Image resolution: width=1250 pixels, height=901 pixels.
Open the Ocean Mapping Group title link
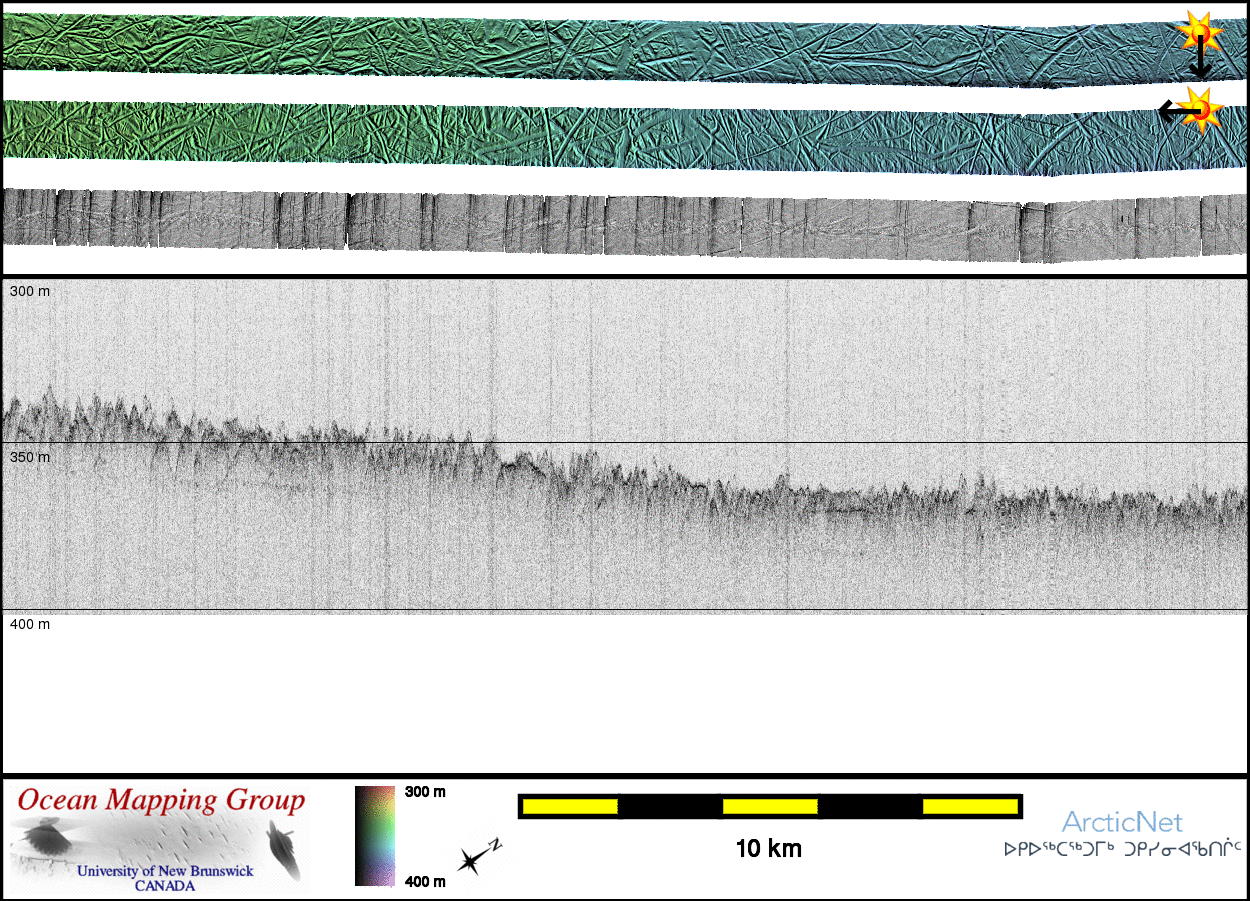(x=161, y=800)
